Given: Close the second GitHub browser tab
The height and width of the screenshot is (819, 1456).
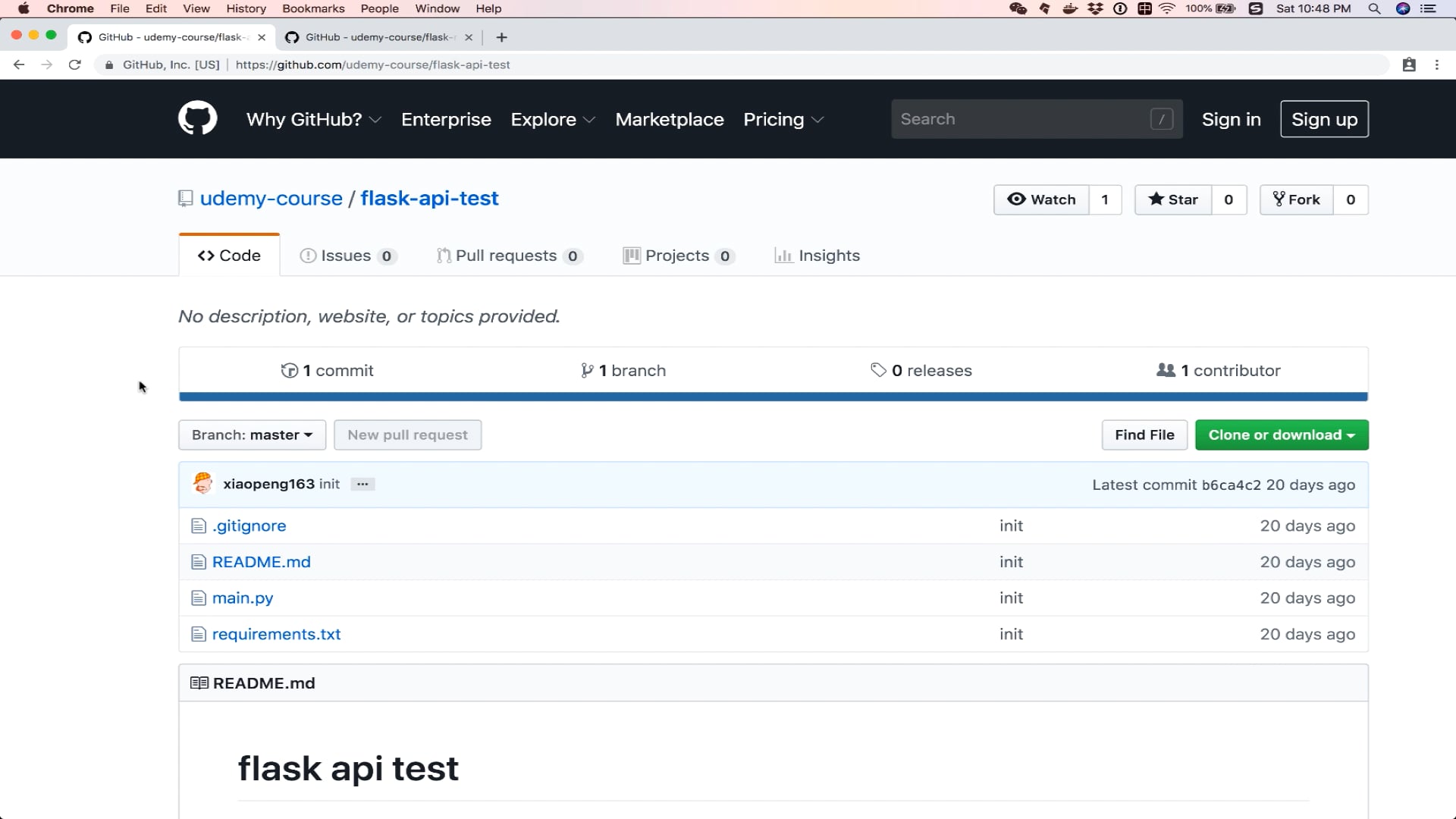Looking at the screenshot, I should tap(469, 37).
